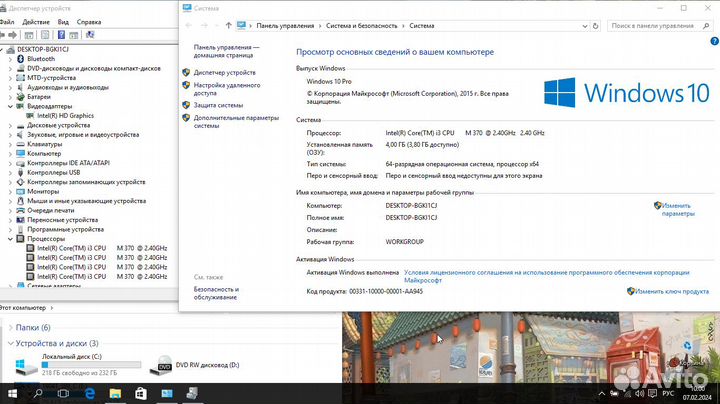Refresh the System control panel page
This screenshot has width=720, height=404.
tap(596, 26)
